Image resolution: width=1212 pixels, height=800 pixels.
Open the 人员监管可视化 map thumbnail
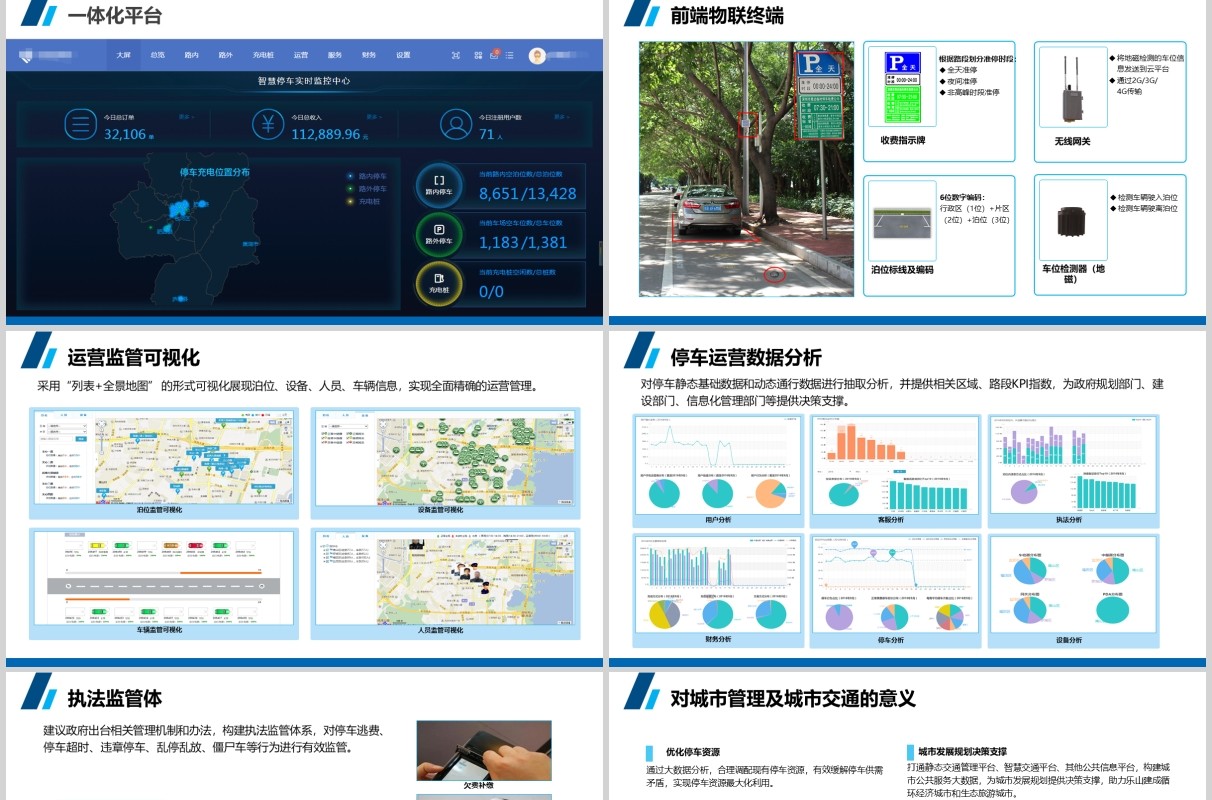tap(445, 579)
